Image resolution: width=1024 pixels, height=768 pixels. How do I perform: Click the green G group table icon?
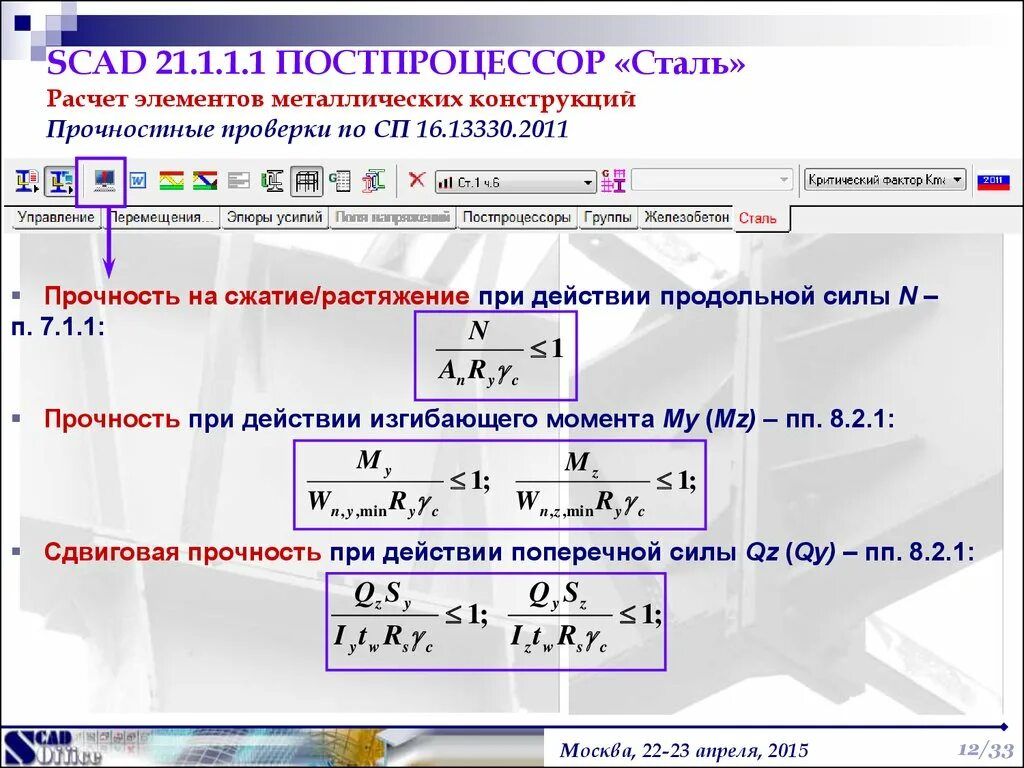(340, 181)
